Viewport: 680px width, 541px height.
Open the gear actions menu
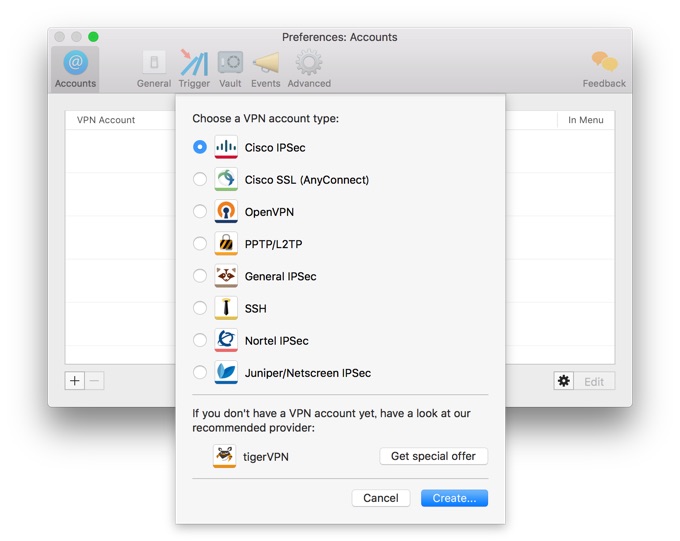pos(564,381)
